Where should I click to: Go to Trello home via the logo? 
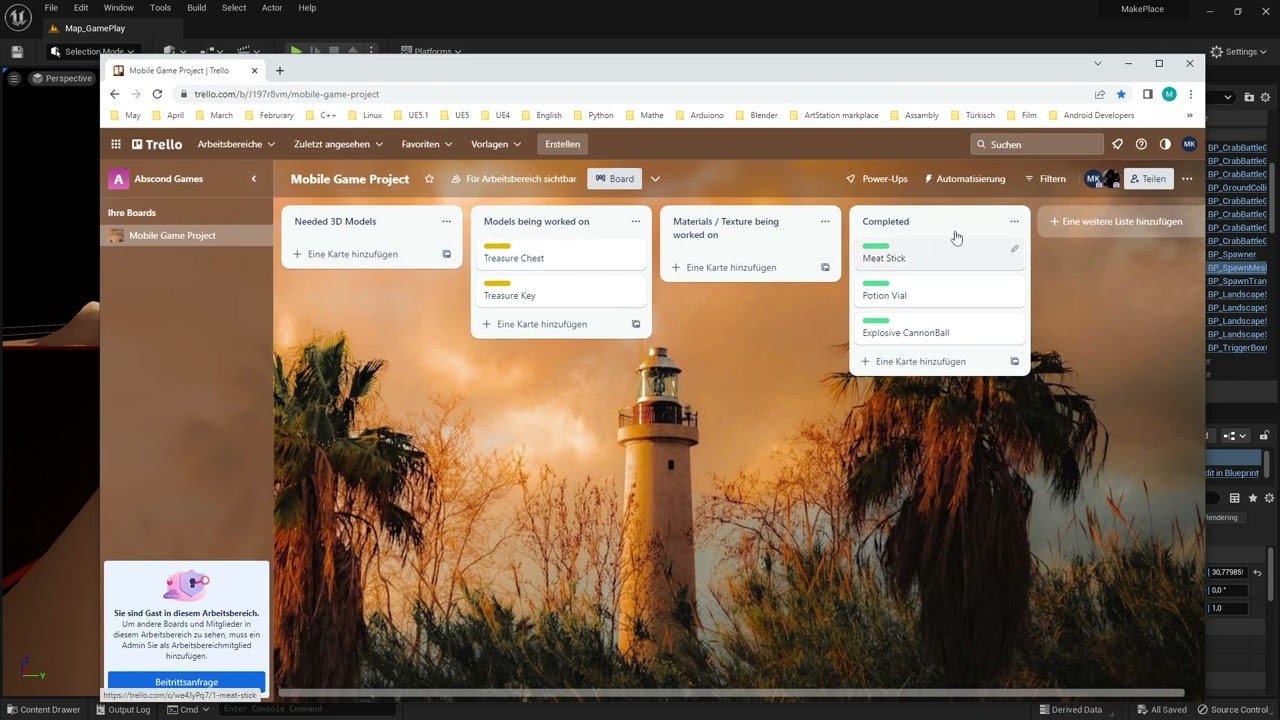coord(157,144)
